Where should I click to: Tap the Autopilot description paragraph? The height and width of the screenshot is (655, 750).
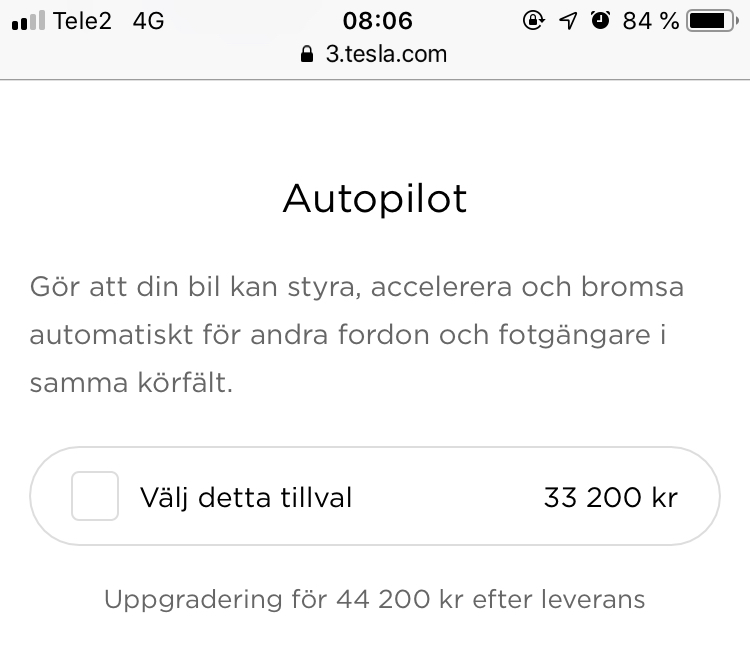(357, 334)
